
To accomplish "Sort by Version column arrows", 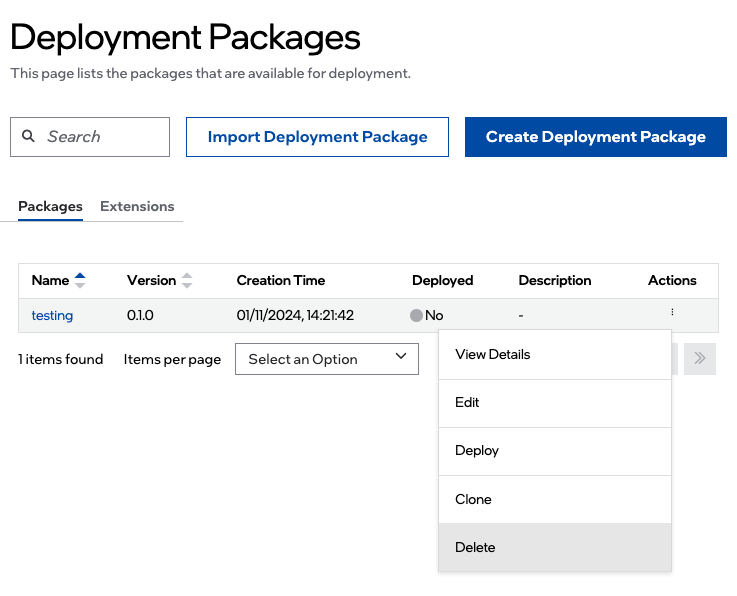I will pyautogui.click(x=187, y=281).
